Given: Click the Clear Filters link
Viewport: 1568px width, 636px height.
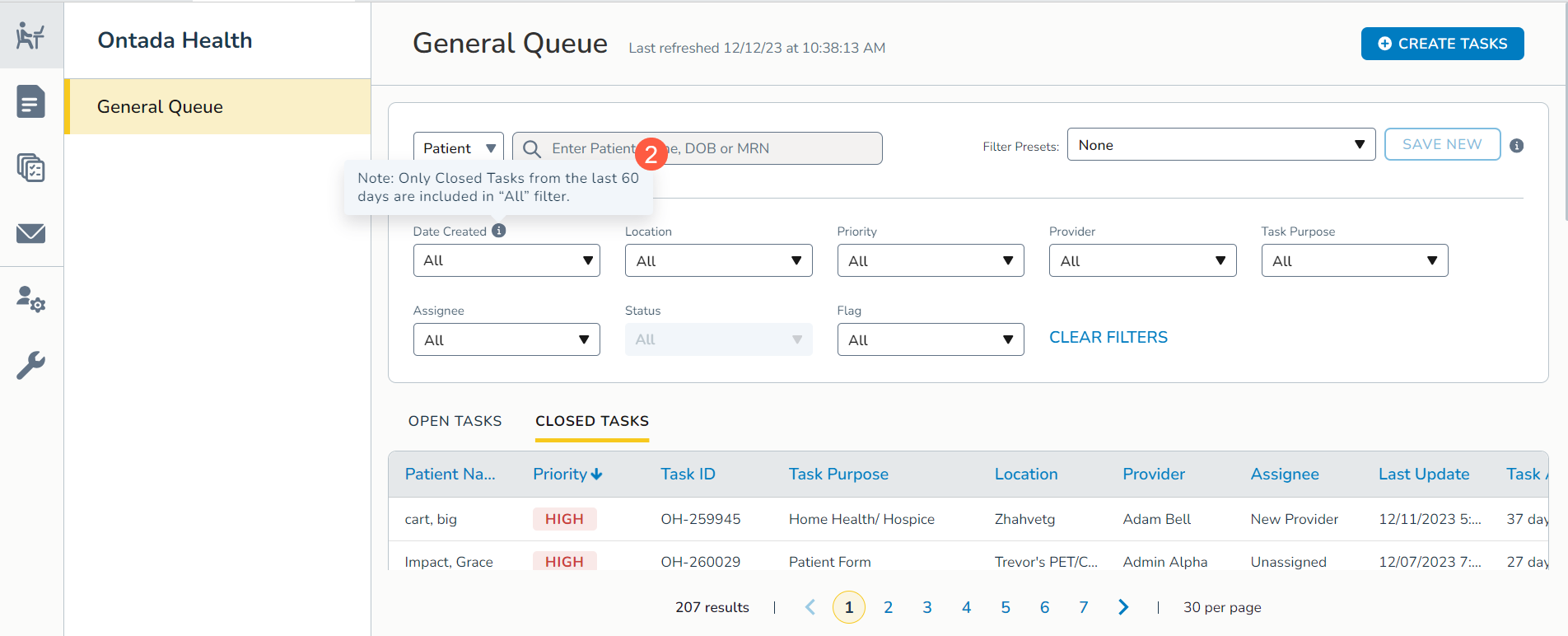Looking at the screenshot, I should click(x=1108, y=338).
